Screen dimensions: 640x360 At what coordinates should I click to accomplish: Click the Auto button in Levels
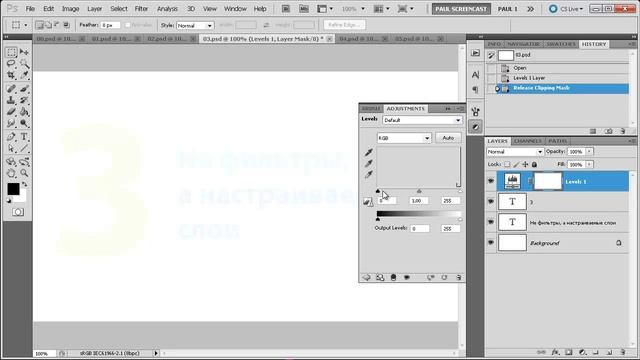click(x=448, y=138)
